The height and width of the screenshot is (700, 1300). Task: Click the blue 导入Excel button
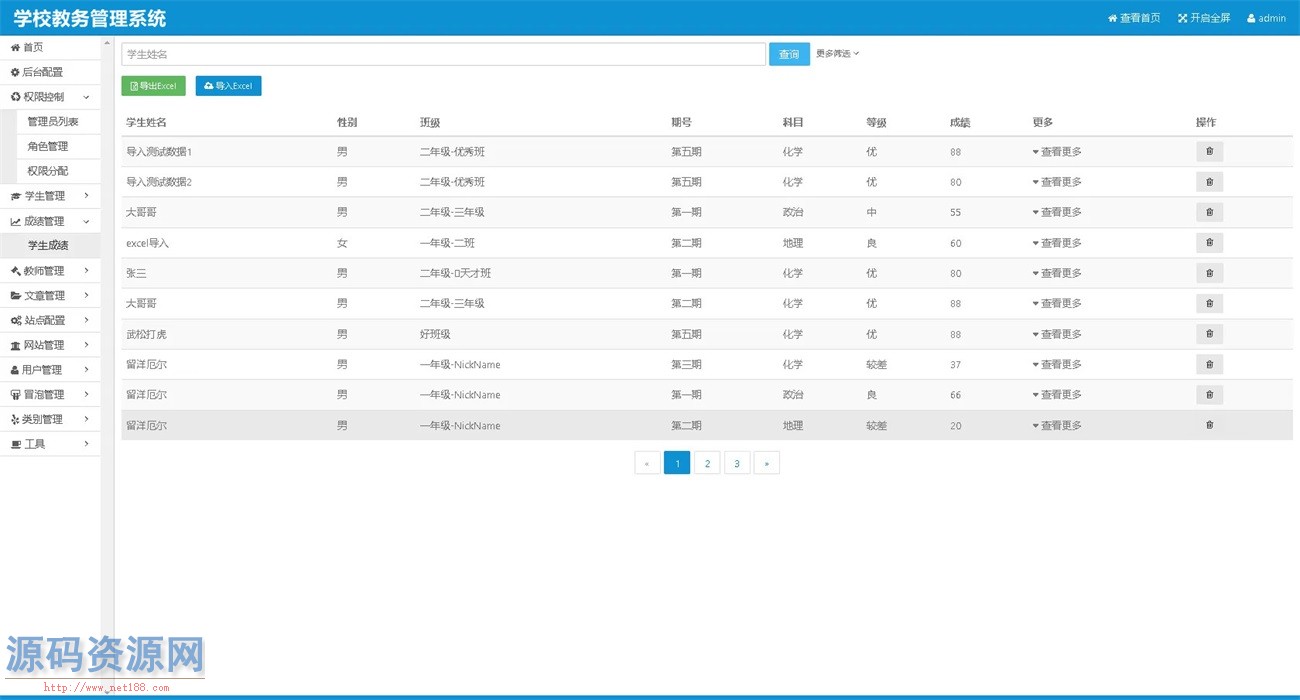pos(228,86)
